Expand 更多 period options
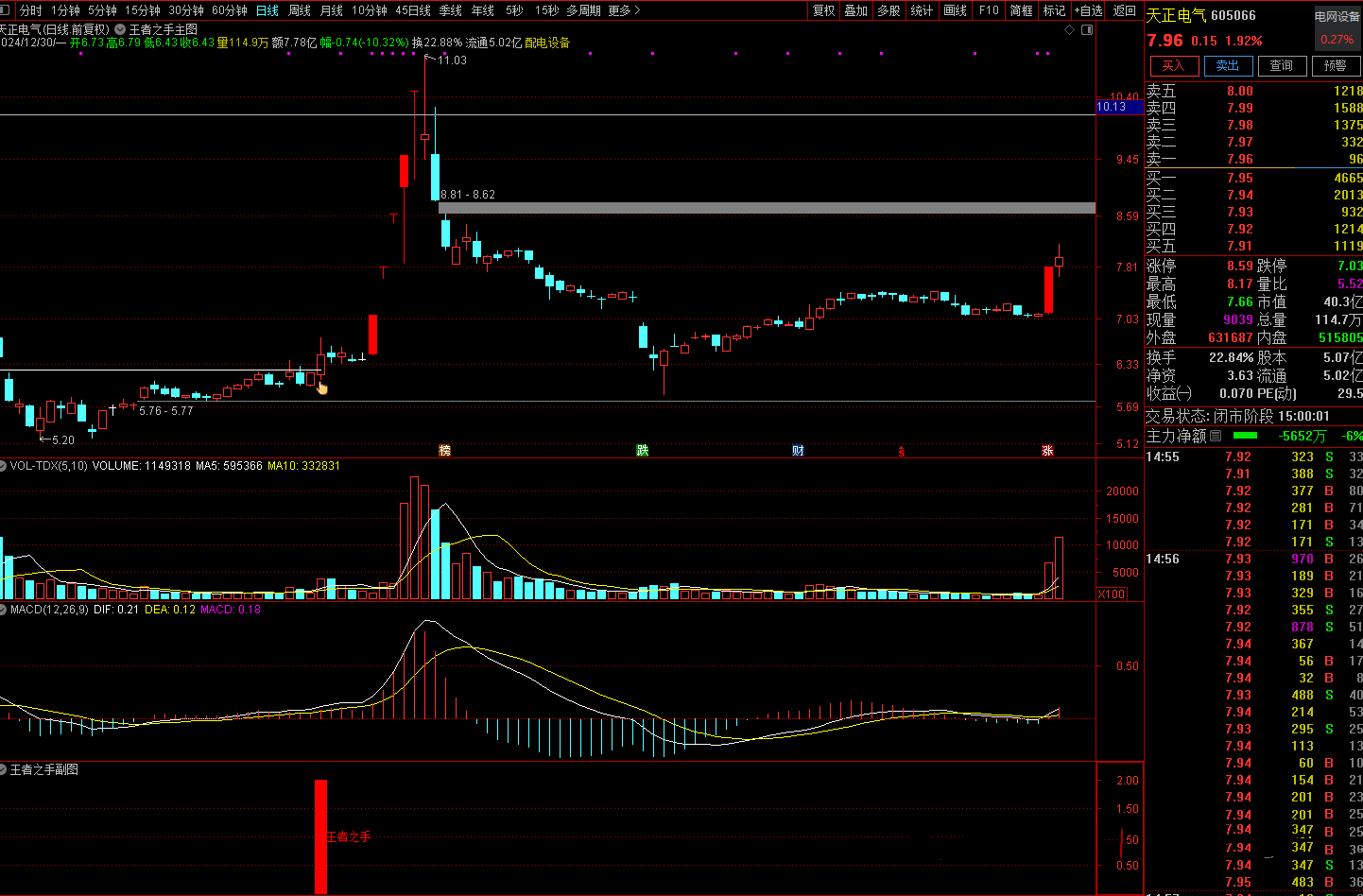Viewport: 1363px width, 896px height. [x=624, y=10]
